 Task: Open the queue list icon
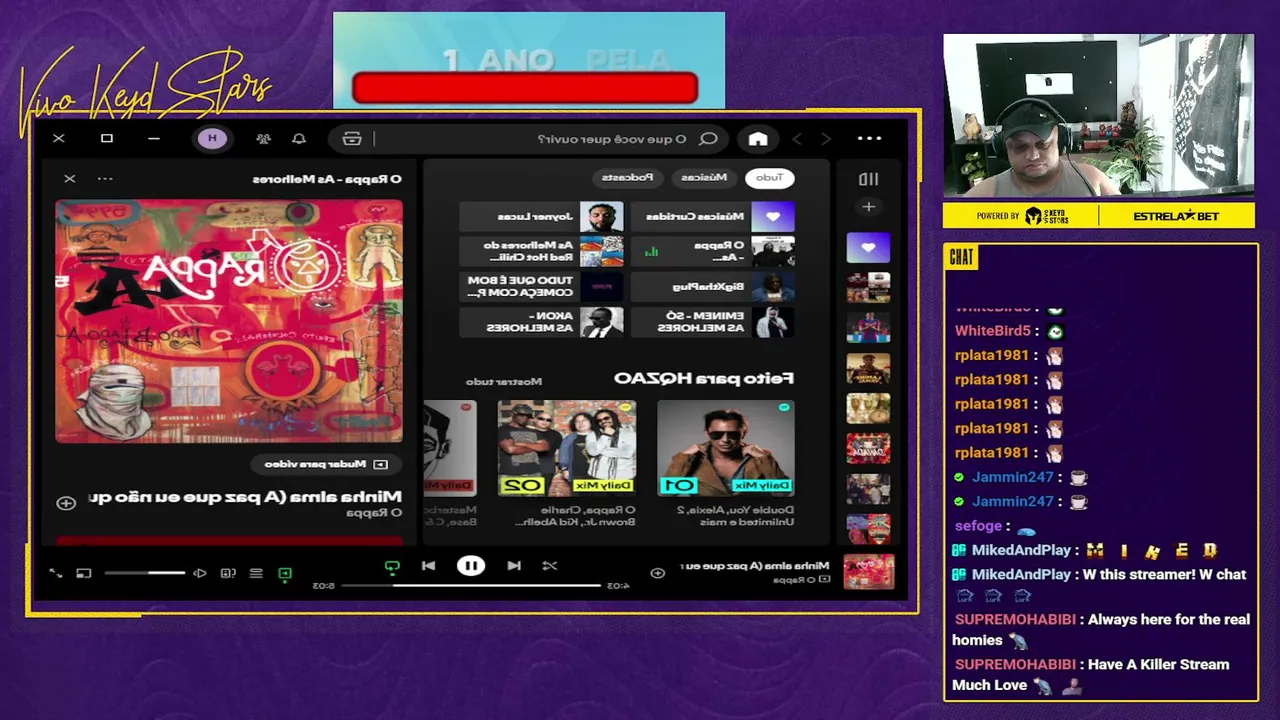coord(256,574)
